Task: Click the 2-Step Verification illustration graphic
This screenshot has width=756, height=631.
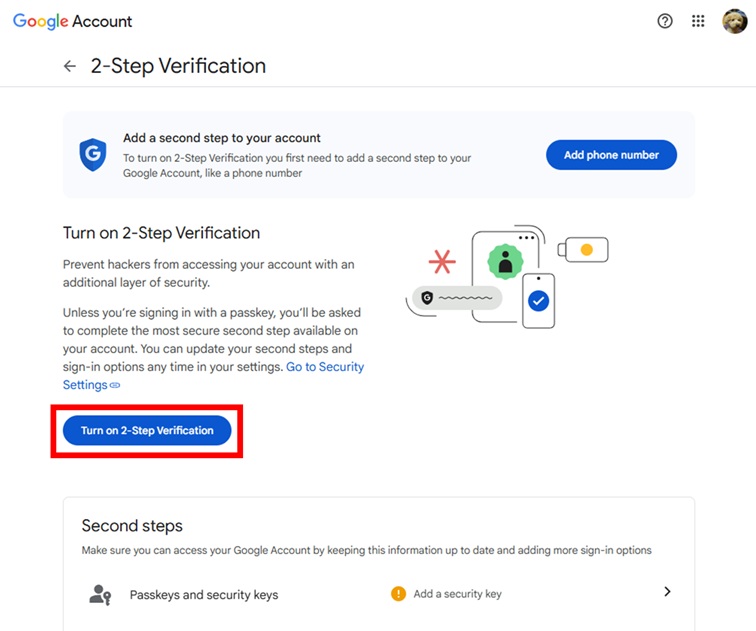Action: (x=506, y=276)
